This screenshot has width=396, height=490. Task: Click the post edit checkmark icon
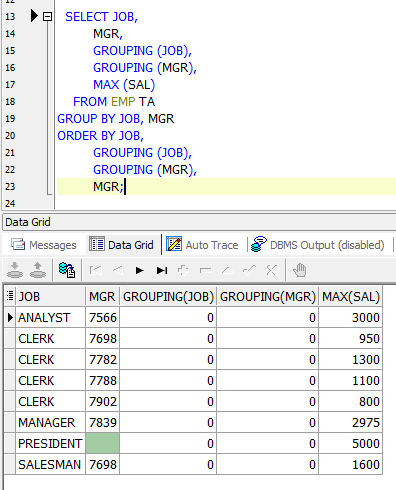coord(250,270)
